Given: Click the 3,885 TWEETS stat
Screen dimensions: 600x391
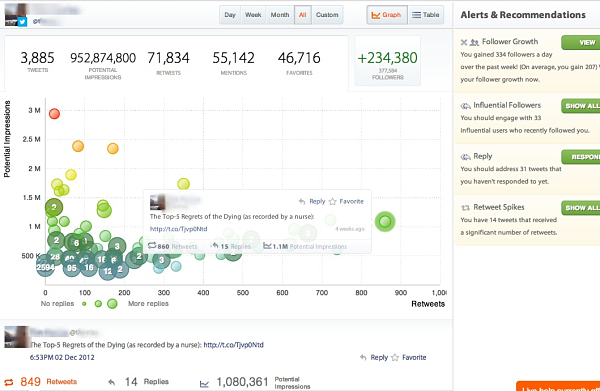Looking at the screenshot, I should coord(38,62).
